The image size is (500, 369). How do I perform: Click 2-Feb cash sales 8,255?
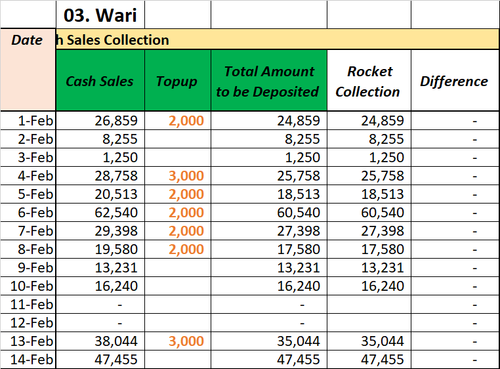point(100,139)
